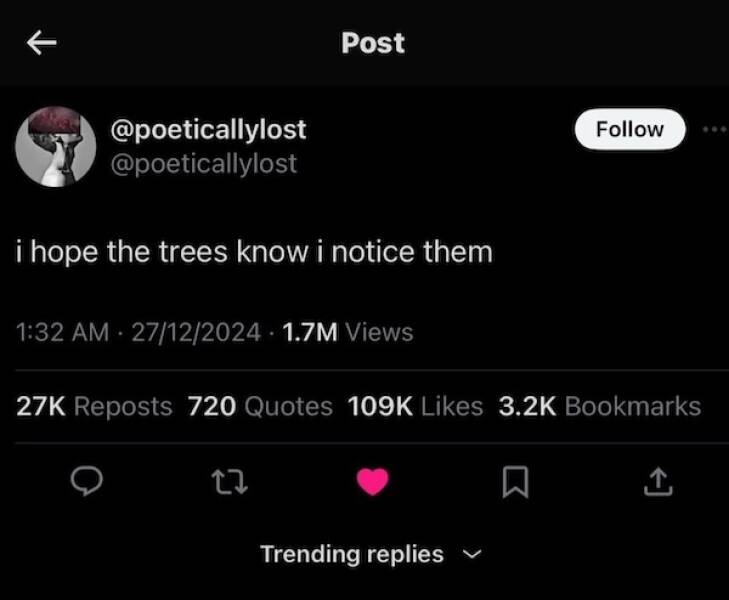Click the reply speech bubble icon
This screenshot has height=600, width=729.
[x=89, y=483]
